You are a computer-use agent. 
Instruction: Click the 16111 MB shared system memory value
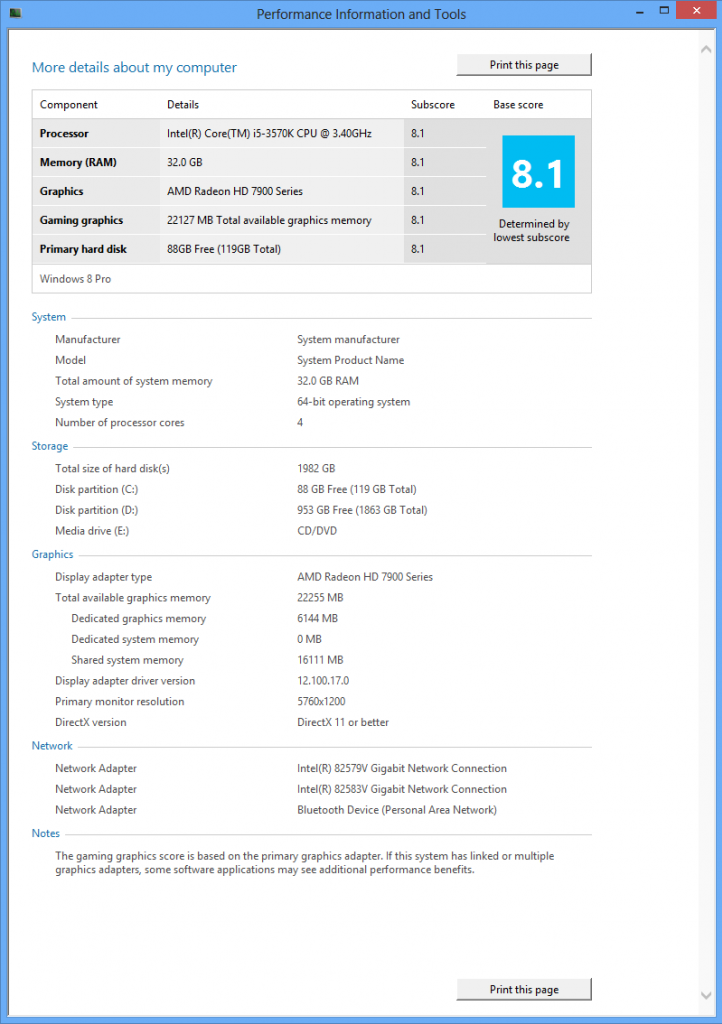pos(320,660)
